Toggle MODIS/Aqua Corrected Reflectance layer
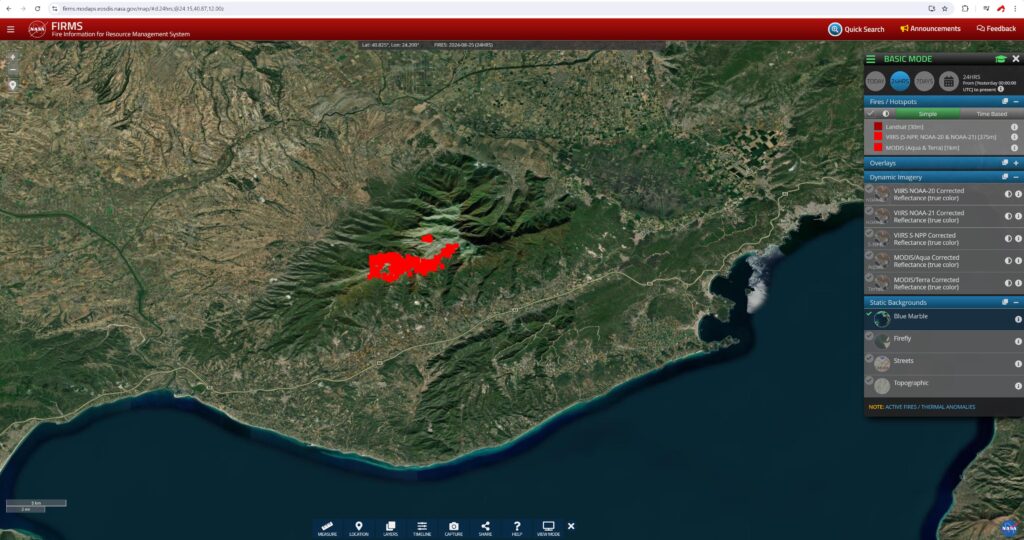This screenshot has height=540, width=1024. tap(869, 254)
